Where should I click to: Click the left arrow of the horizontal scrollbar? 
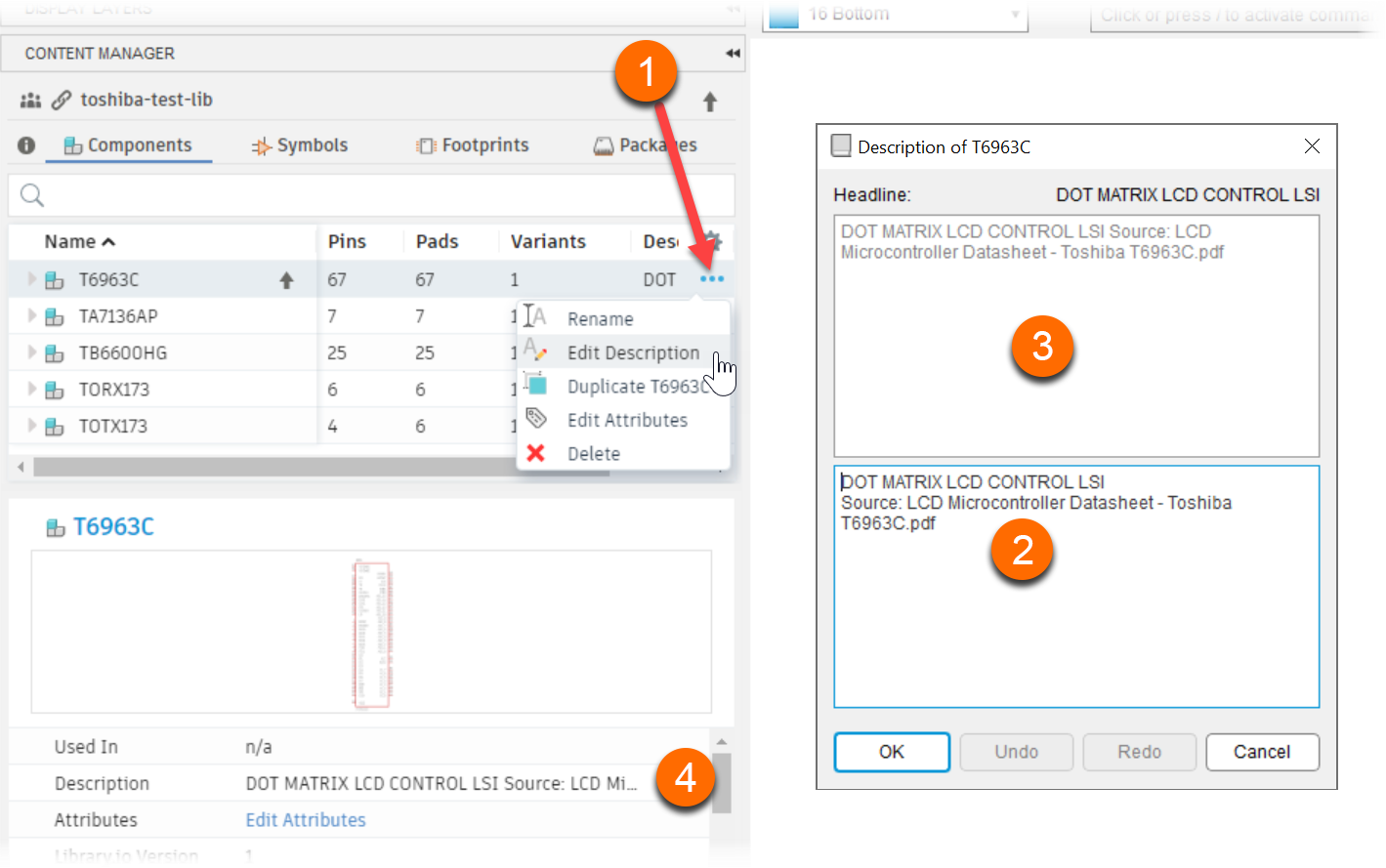21,468
